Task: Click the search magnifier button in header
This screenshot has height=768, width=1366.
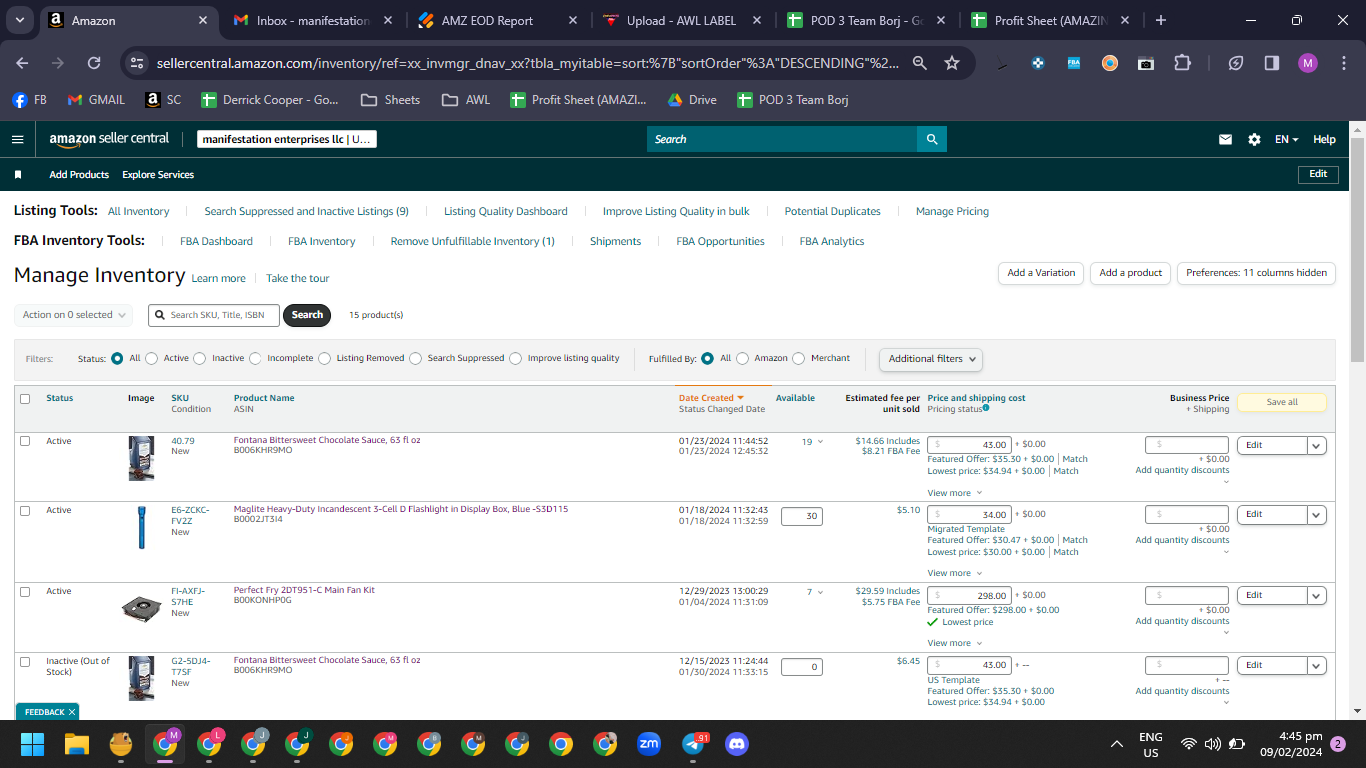Action: point(932,139)
